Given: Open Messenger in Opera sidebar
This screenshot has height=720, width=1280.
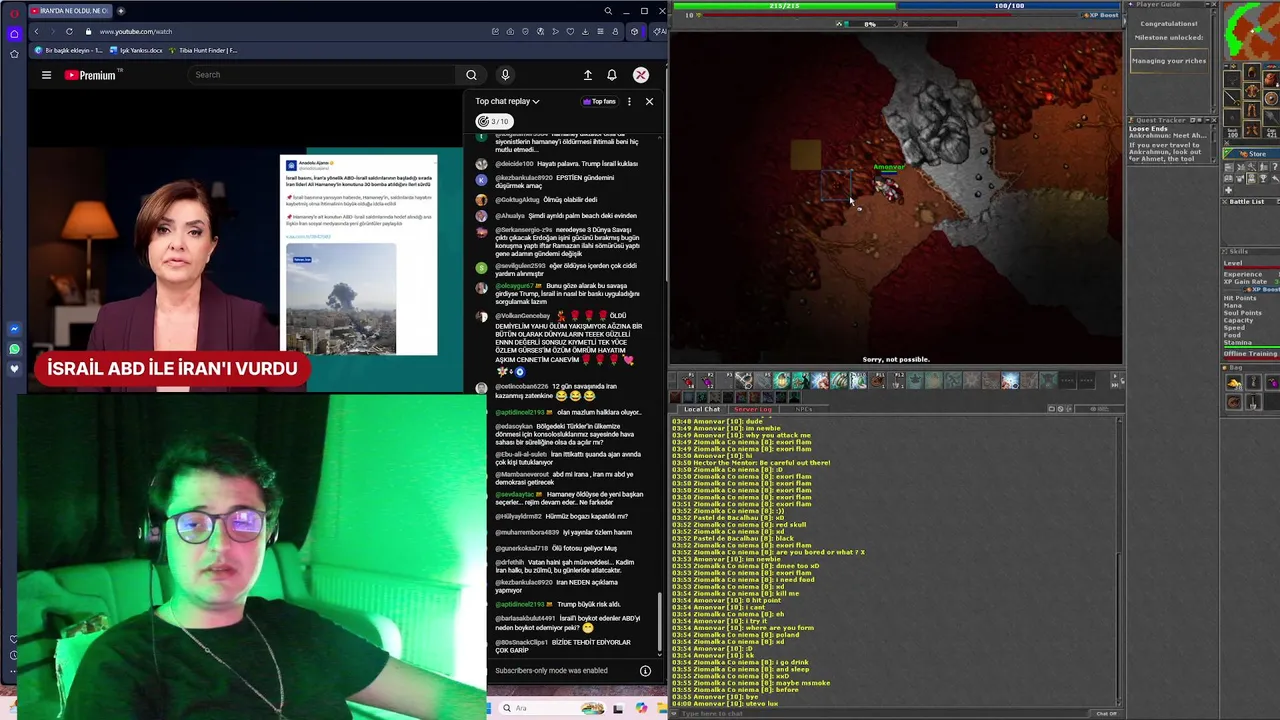Looking at the screenshot, I should pos(14,329).
